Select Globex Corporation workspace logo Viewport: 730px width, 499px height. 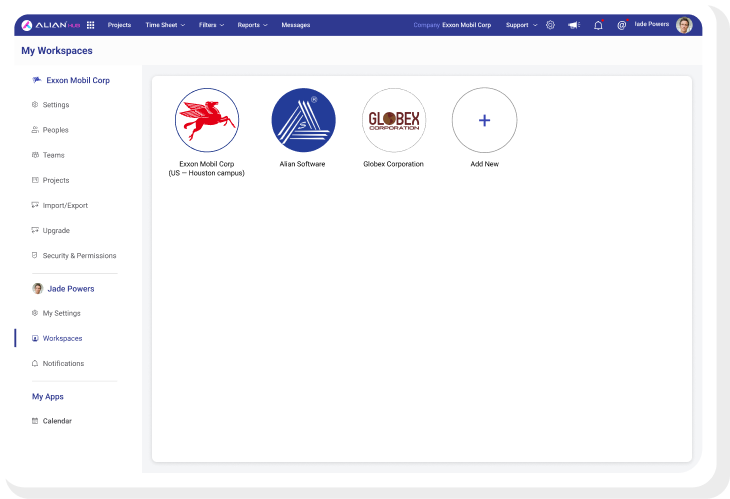(394, 120)
